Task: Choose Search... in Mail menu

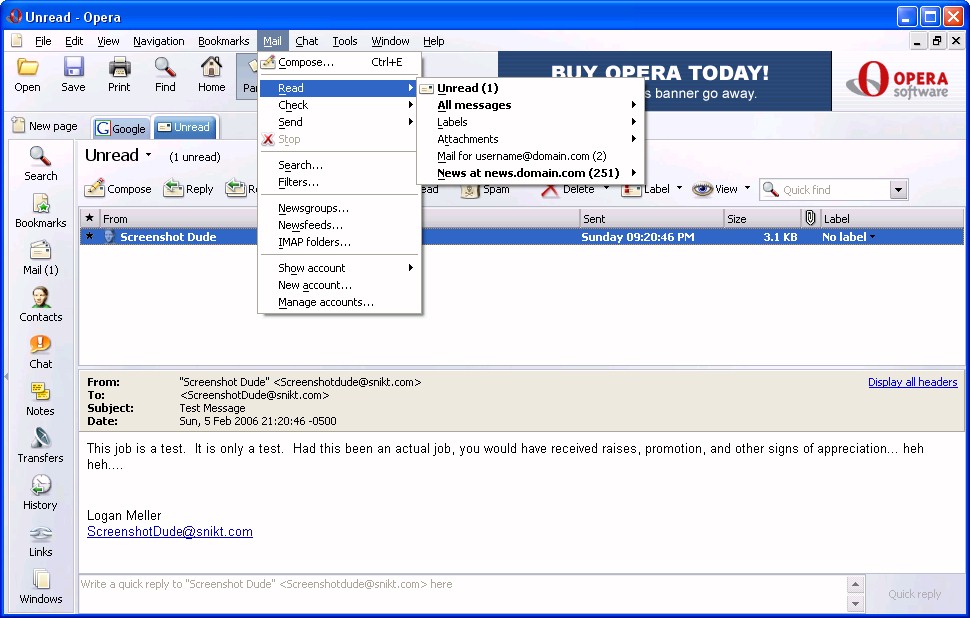Action: click(x=339, y=165)
